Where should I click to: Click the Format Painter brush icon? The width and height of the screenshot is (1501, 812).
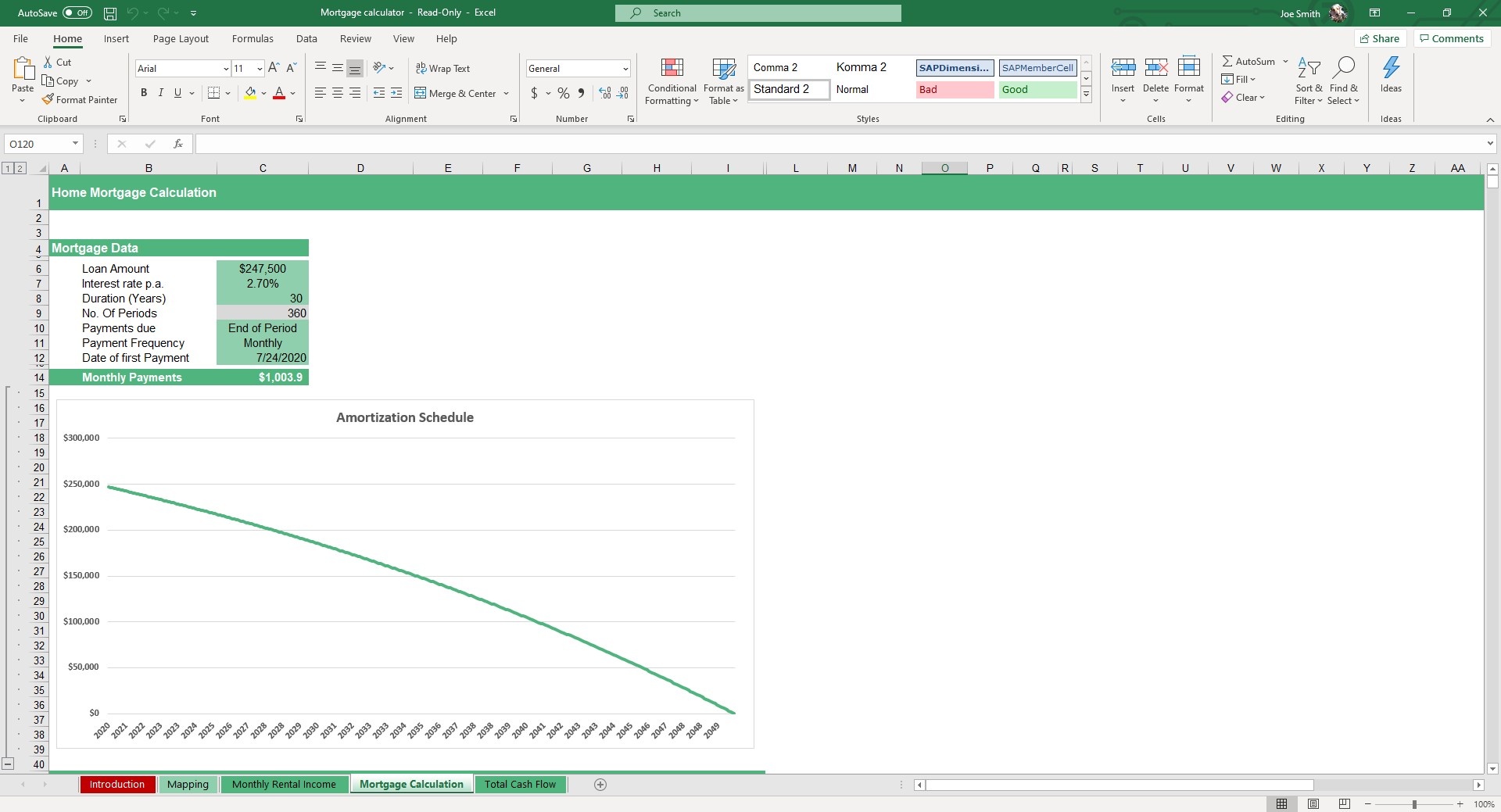click(48, 100)
